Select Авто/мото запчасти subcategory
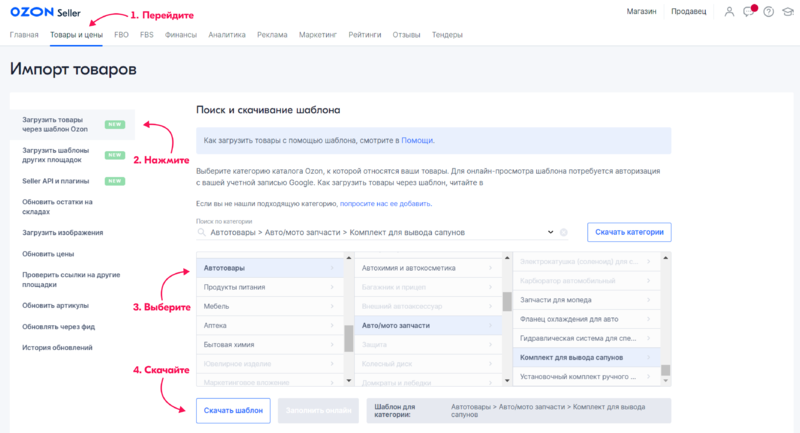 click(428, 325)
